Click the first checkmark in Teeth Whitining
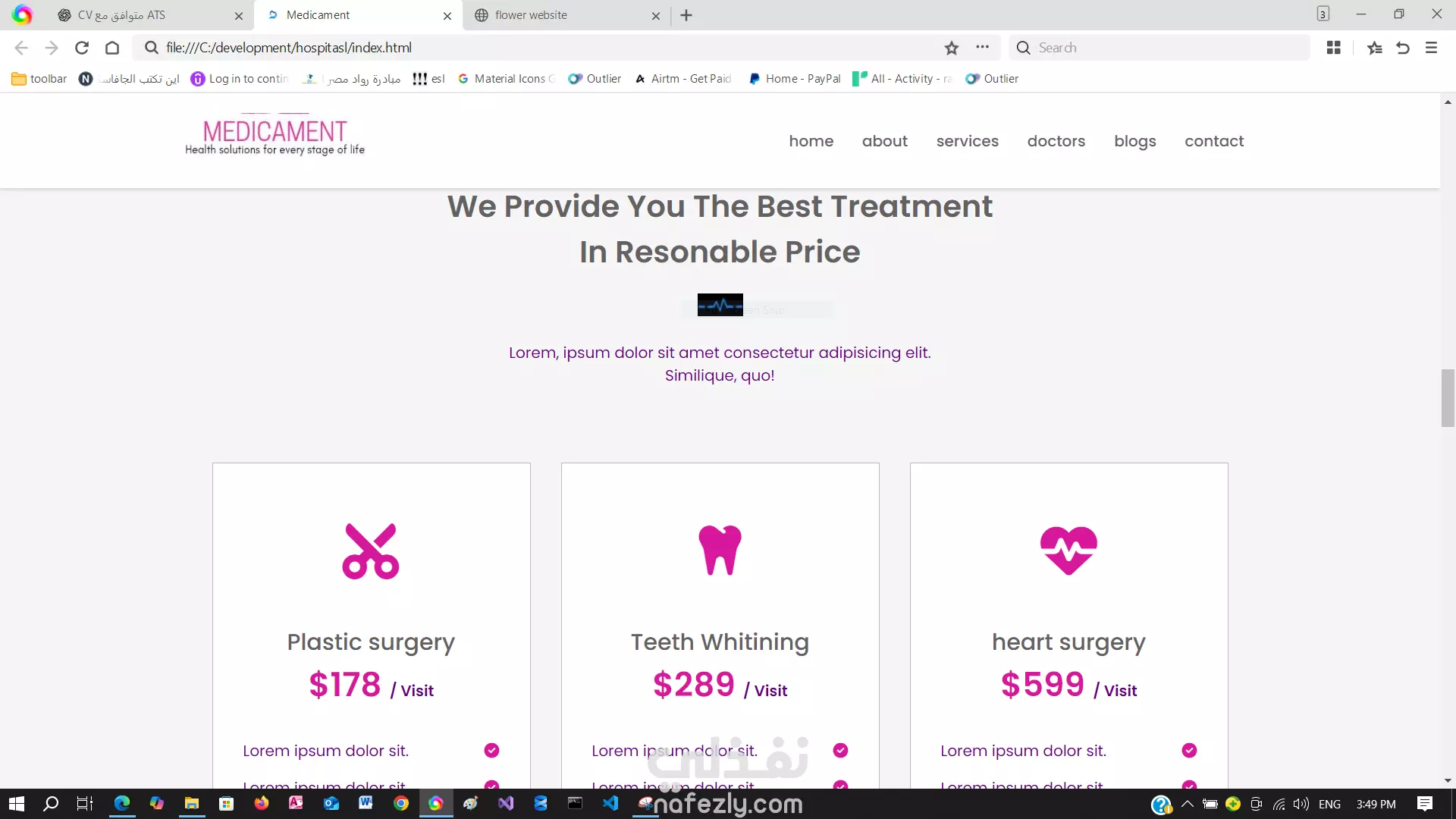The height and width of the screenshot is (819, 1456). point(840,750)
